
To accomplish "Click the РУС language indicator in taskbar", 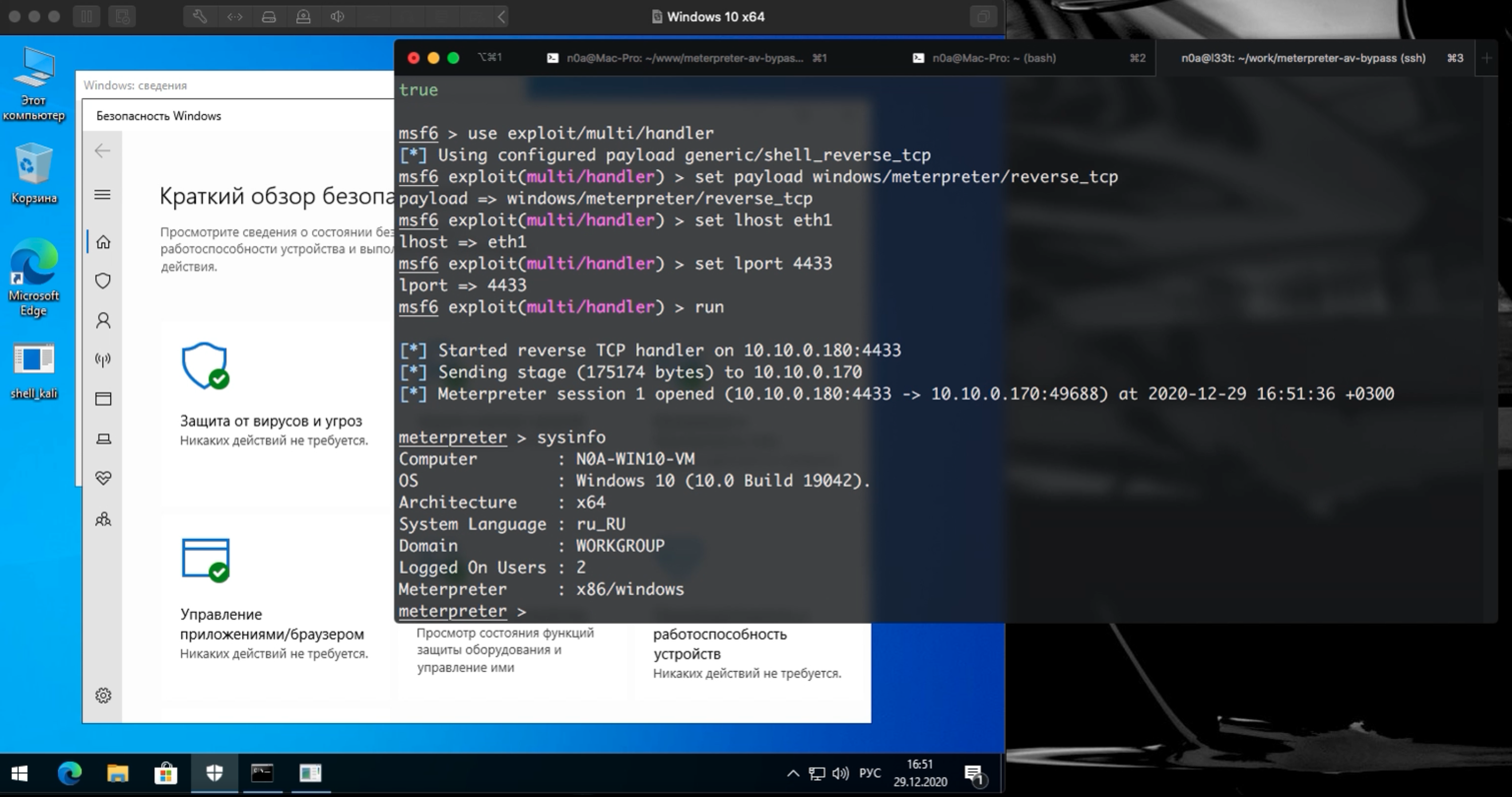I will 869,773.
